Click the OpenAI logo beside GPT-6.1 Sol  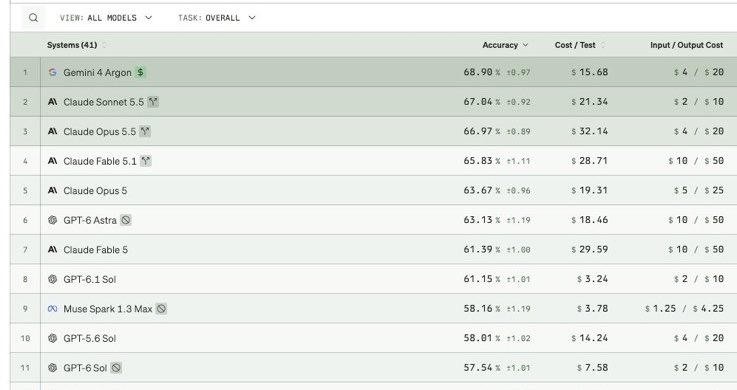coord(53,279)
